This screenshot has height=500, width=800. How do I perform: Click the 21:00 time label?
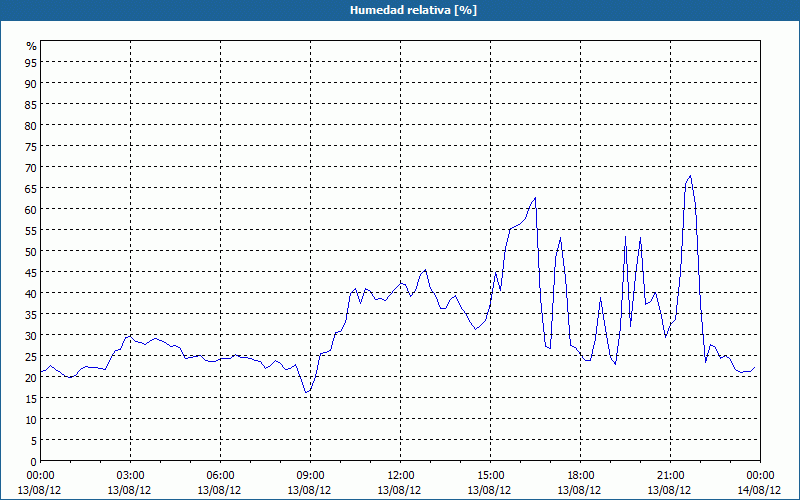tap(670, 476)
